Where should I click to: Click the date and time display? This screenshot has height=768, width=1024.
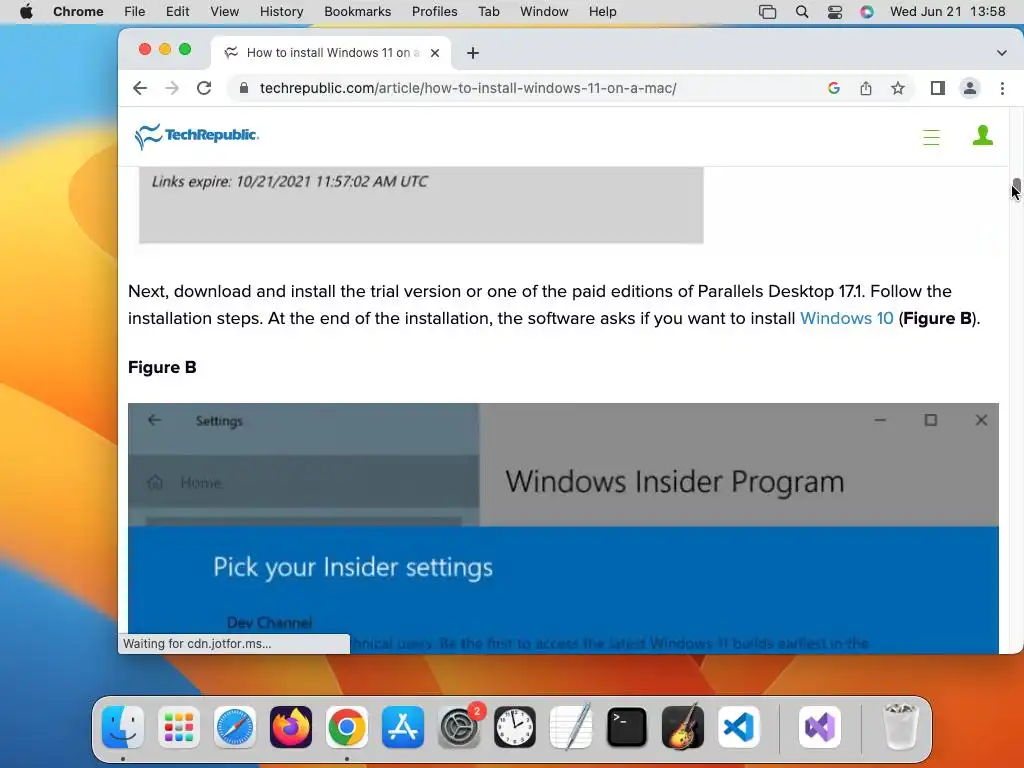tap(948, 12)
